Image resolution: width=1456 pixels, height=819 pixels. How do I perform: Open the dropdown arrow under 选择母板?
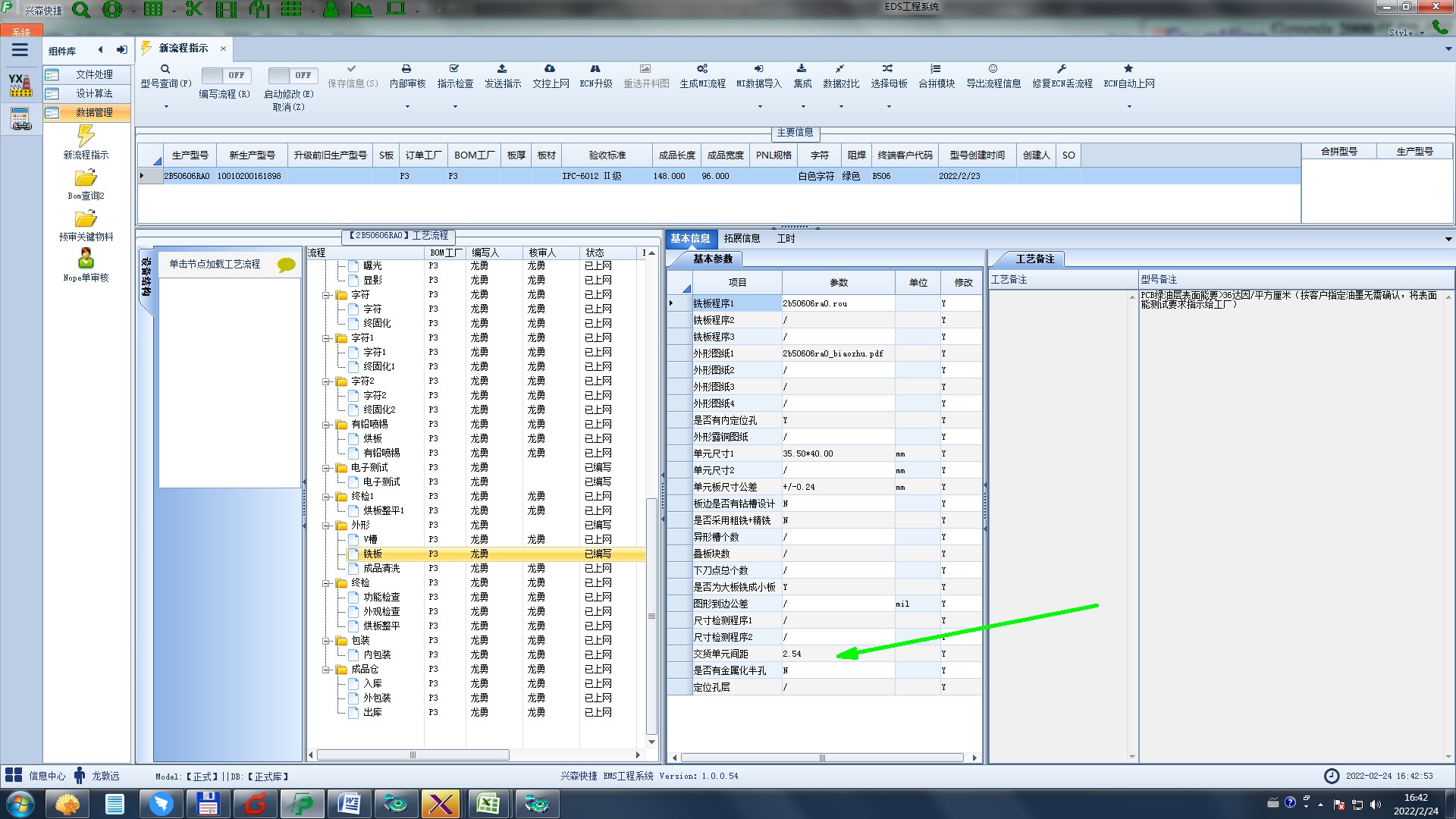click(889, 106)
